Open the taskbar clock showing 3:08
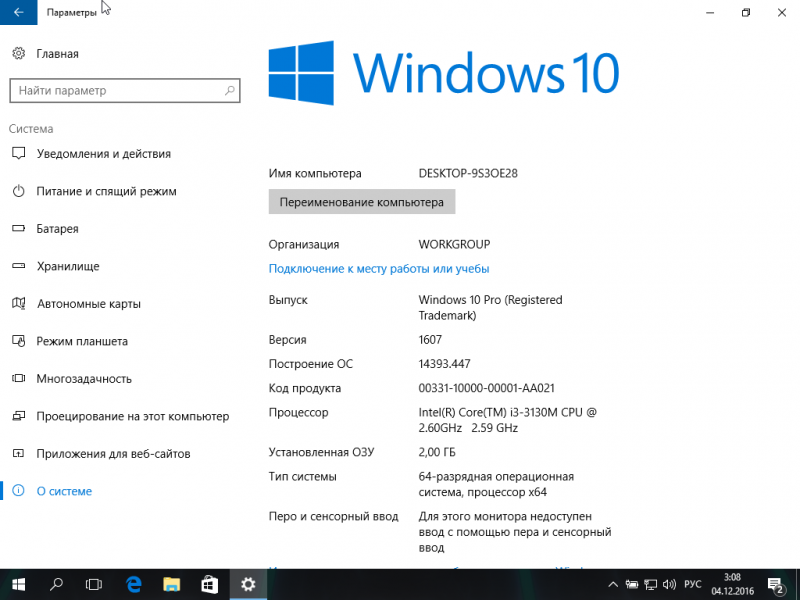Image resolution: width=800 pixels, height=600 pixels. pos(733,584)
